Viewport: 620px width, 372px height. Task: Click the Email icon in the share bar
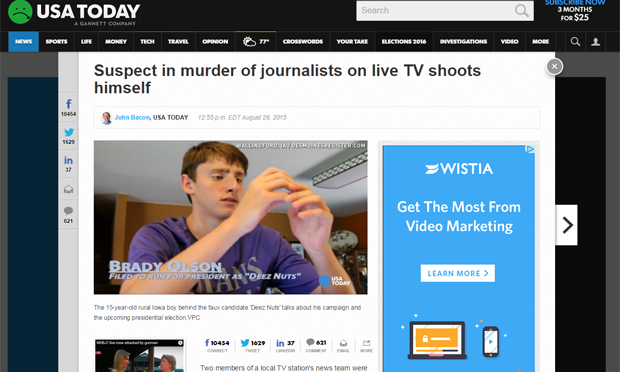click(x=343, y=345)
